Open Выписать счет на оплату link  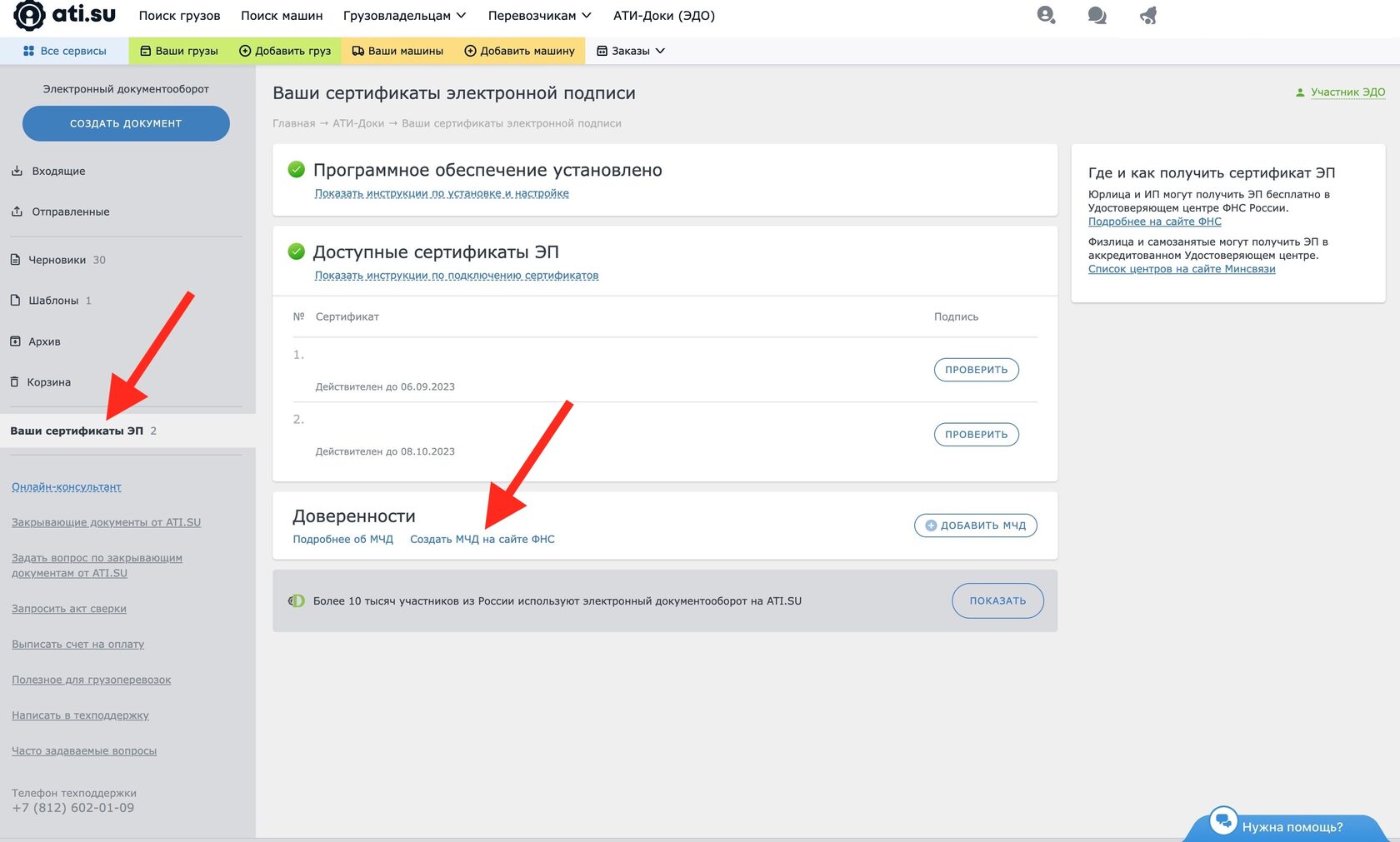[x=77, y=645]
